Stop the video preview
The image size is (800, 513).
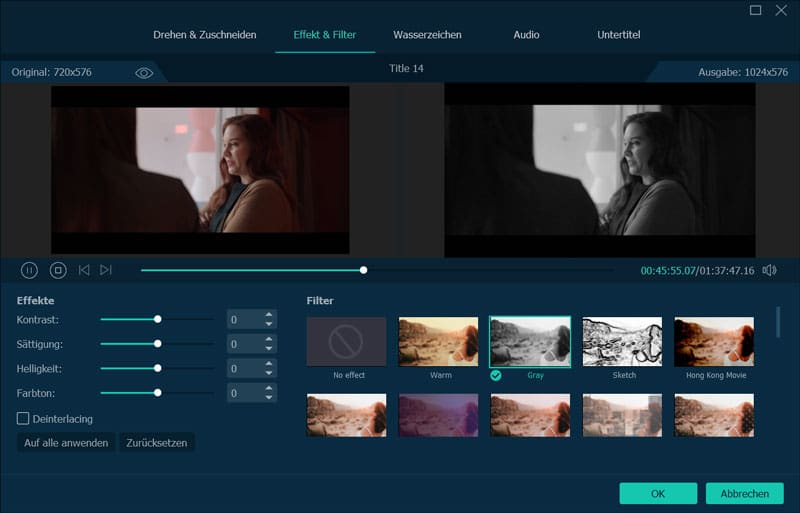(x=58, y=270)
